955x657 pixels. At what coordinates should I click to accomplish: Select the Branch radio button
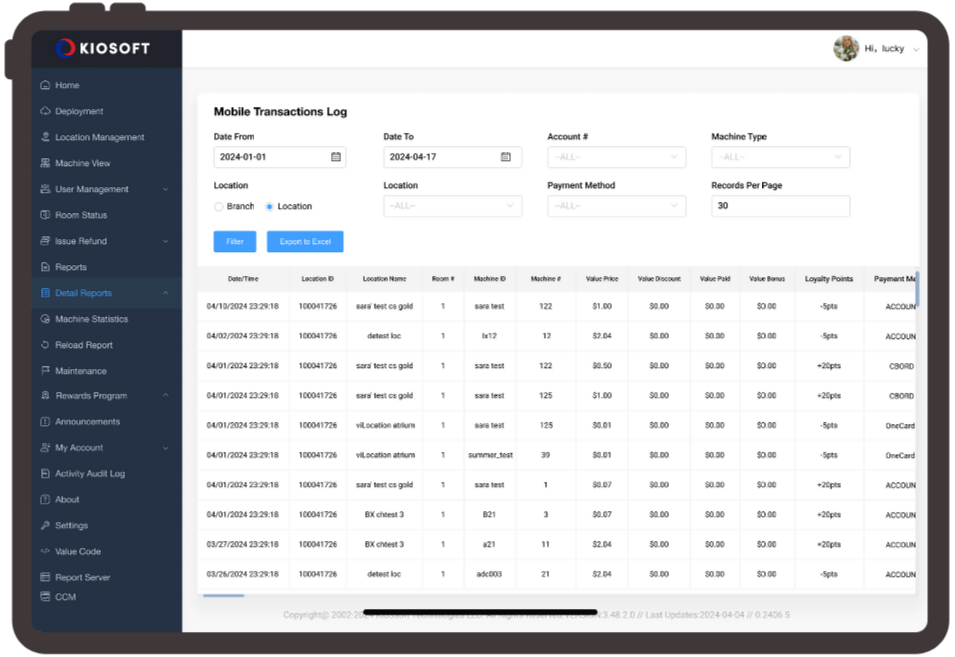click(x=219, y=207)
